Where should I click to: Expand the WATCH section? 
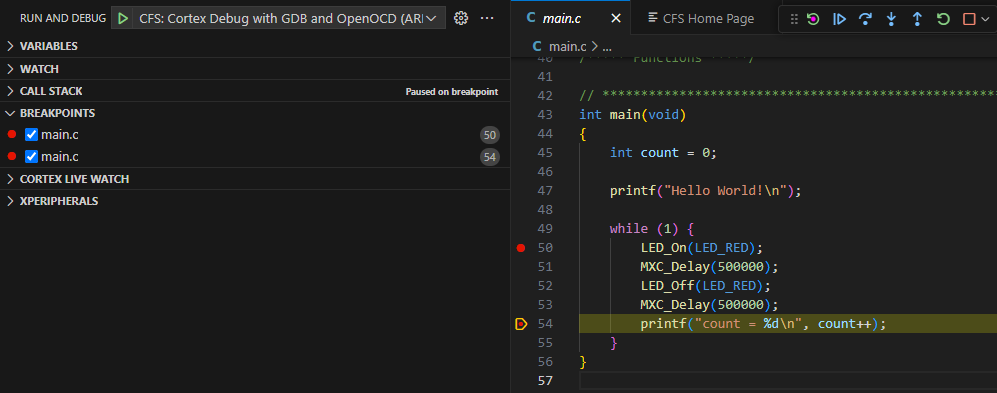[x=254, y=69]
